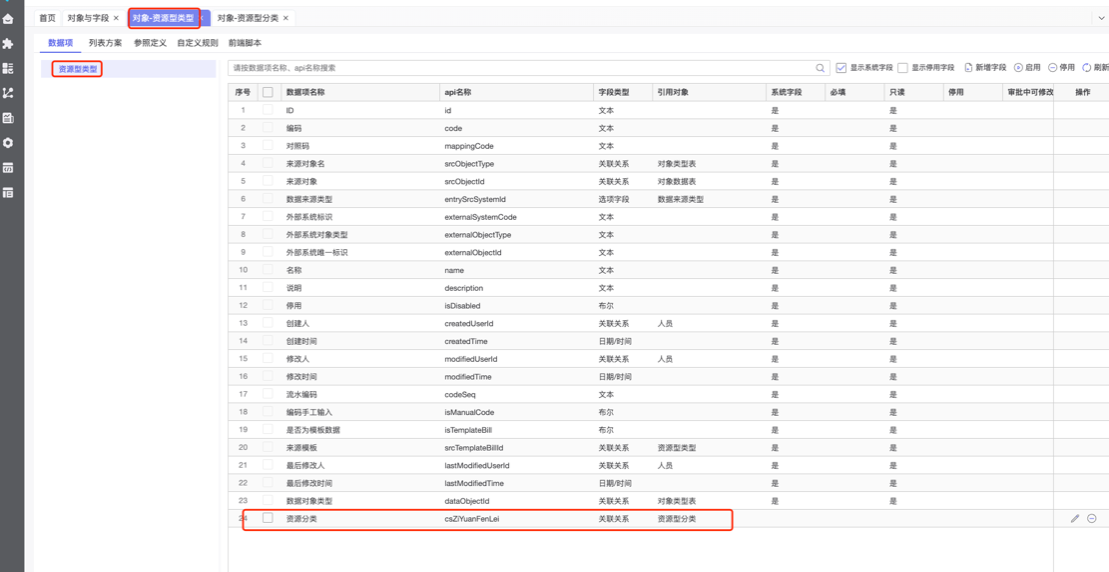Uncheck the 显示系统字段 checkbox
This screenshot has height=572, width=1109.
[x=841, y=68]
